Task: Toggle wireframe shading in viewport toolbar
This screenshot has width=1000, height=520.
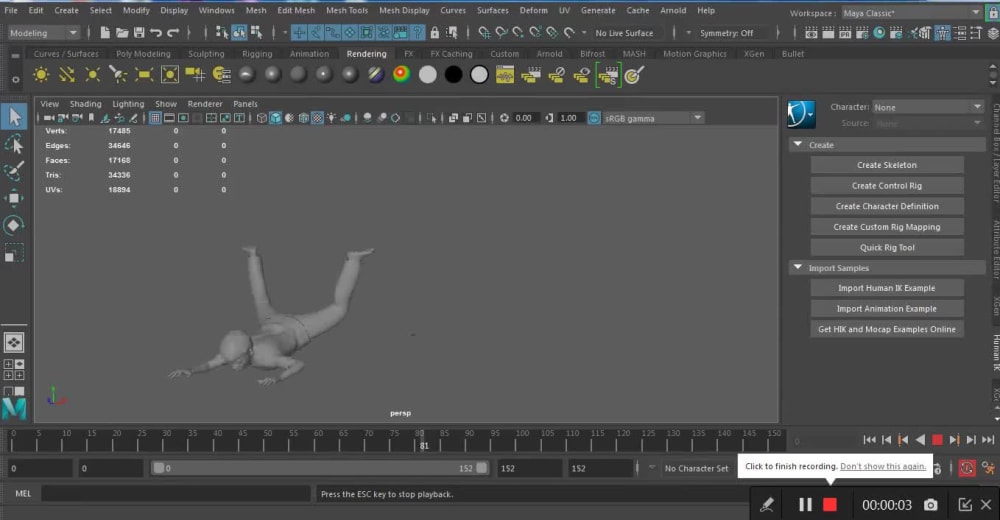Action: point(261,118)
